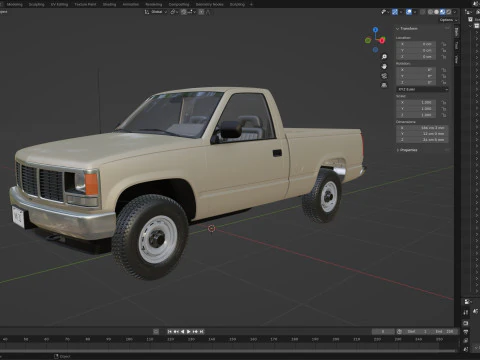The width and height of the screenshot is (480, 360).
Task: Open the UV Editing workspace tab
Action: tap(59, 4)
